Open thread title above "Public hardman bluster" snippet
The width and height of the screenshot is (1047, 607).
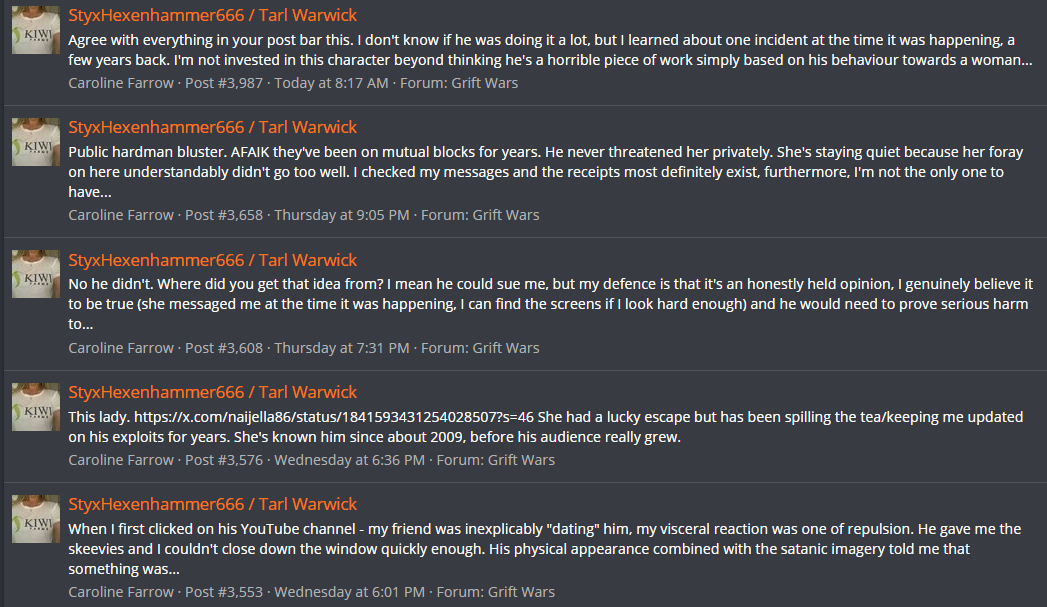212,127
